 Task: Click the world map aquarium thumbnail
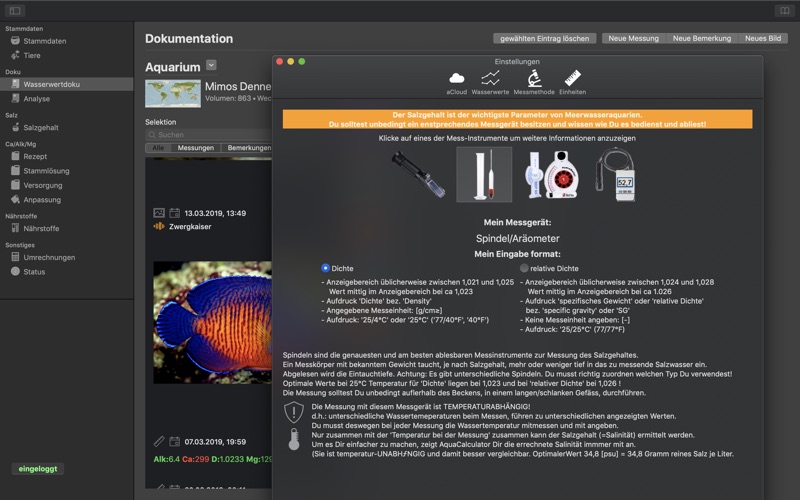pyautogui.click(x=173, y=93)
